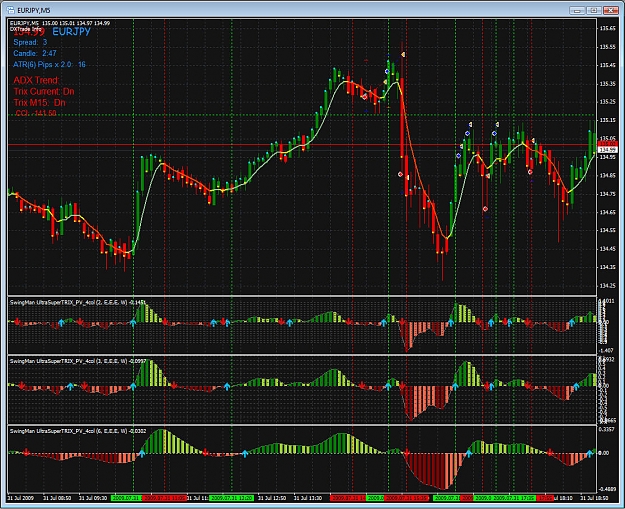Select the 'Trix M15: Dn' label
The image size is (625, 509).
coord(39,102)
